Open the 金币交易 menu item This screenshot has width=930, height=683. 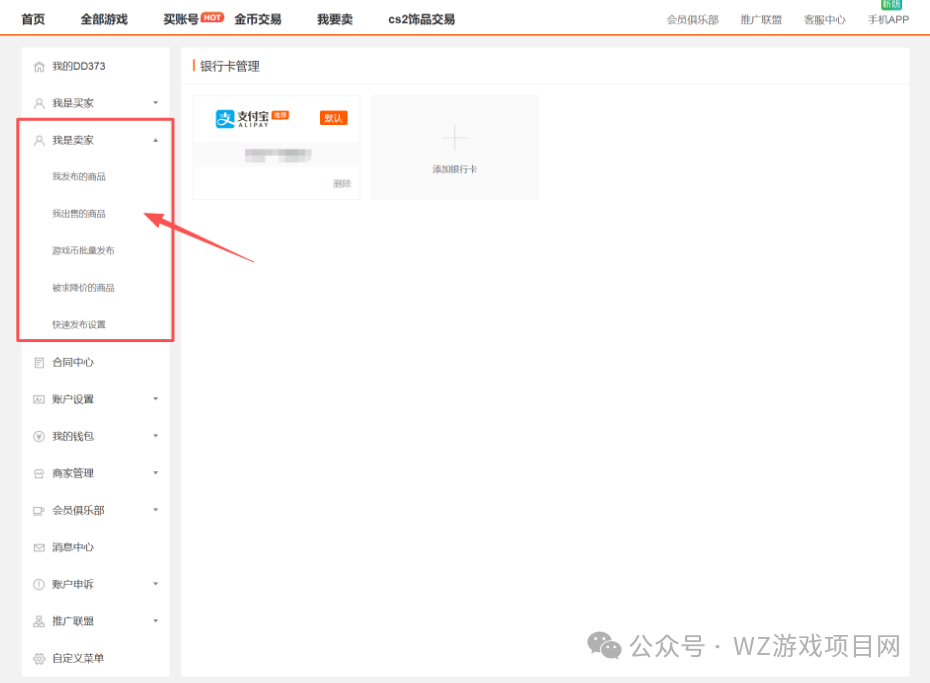click(x=258, y=18)
